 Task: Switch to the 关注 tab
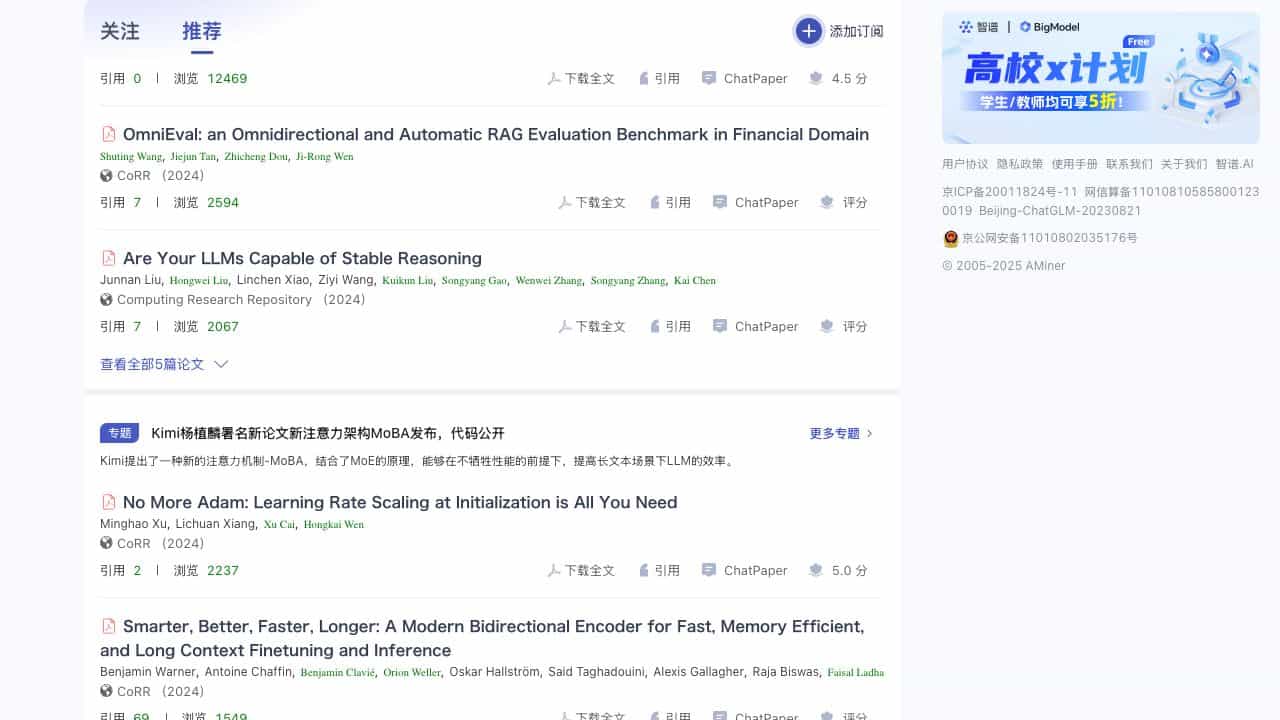tap(120, 31)
